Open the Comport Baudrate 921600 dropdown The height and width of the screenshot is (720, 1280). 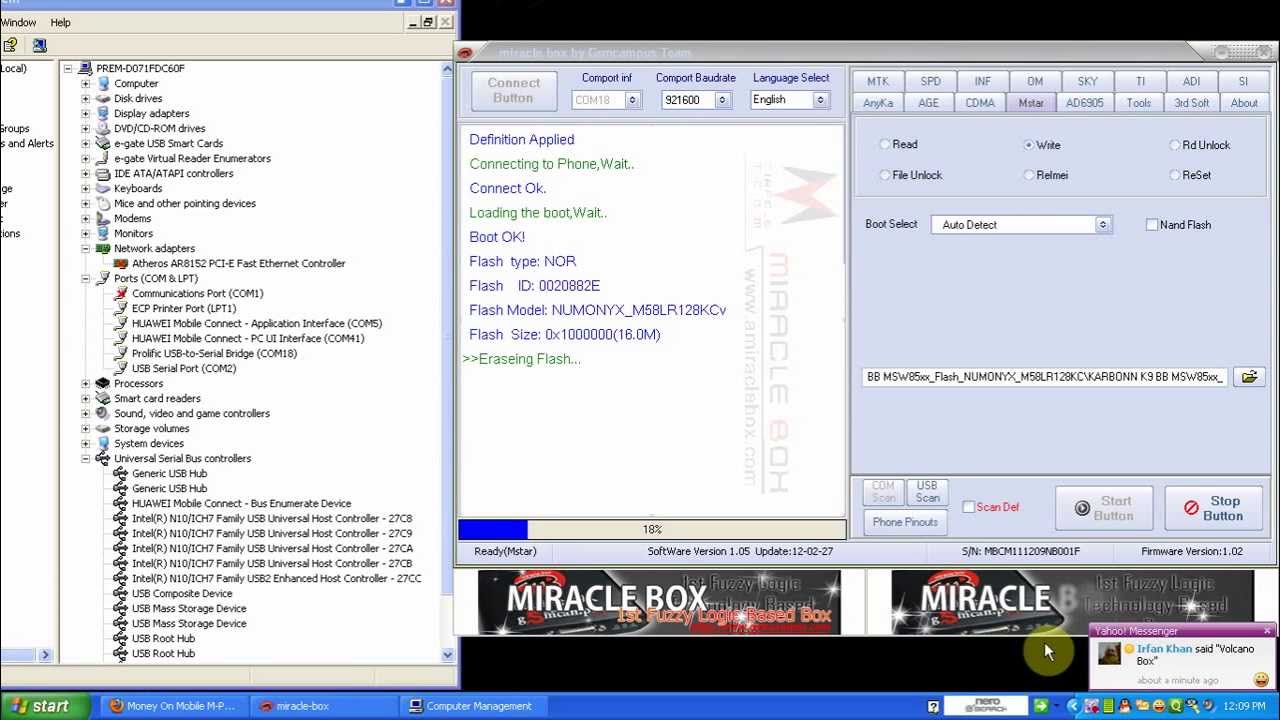point(722,100)
